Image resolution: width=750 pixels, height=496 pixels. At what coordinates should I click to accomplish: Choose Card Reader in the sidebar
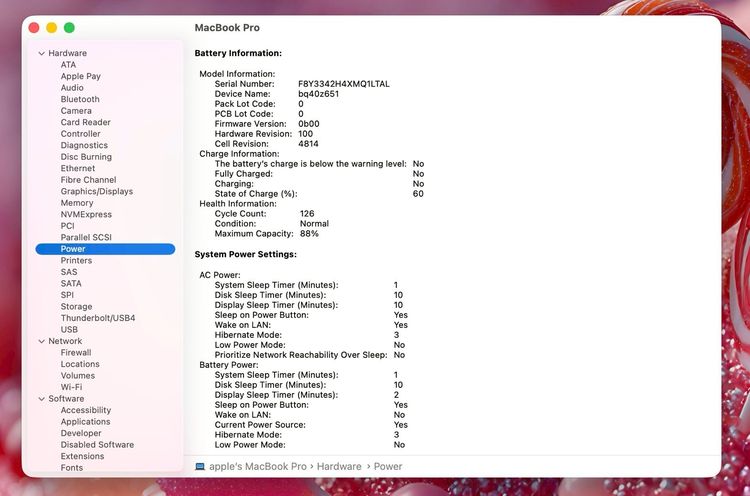[x=85, y=122]
